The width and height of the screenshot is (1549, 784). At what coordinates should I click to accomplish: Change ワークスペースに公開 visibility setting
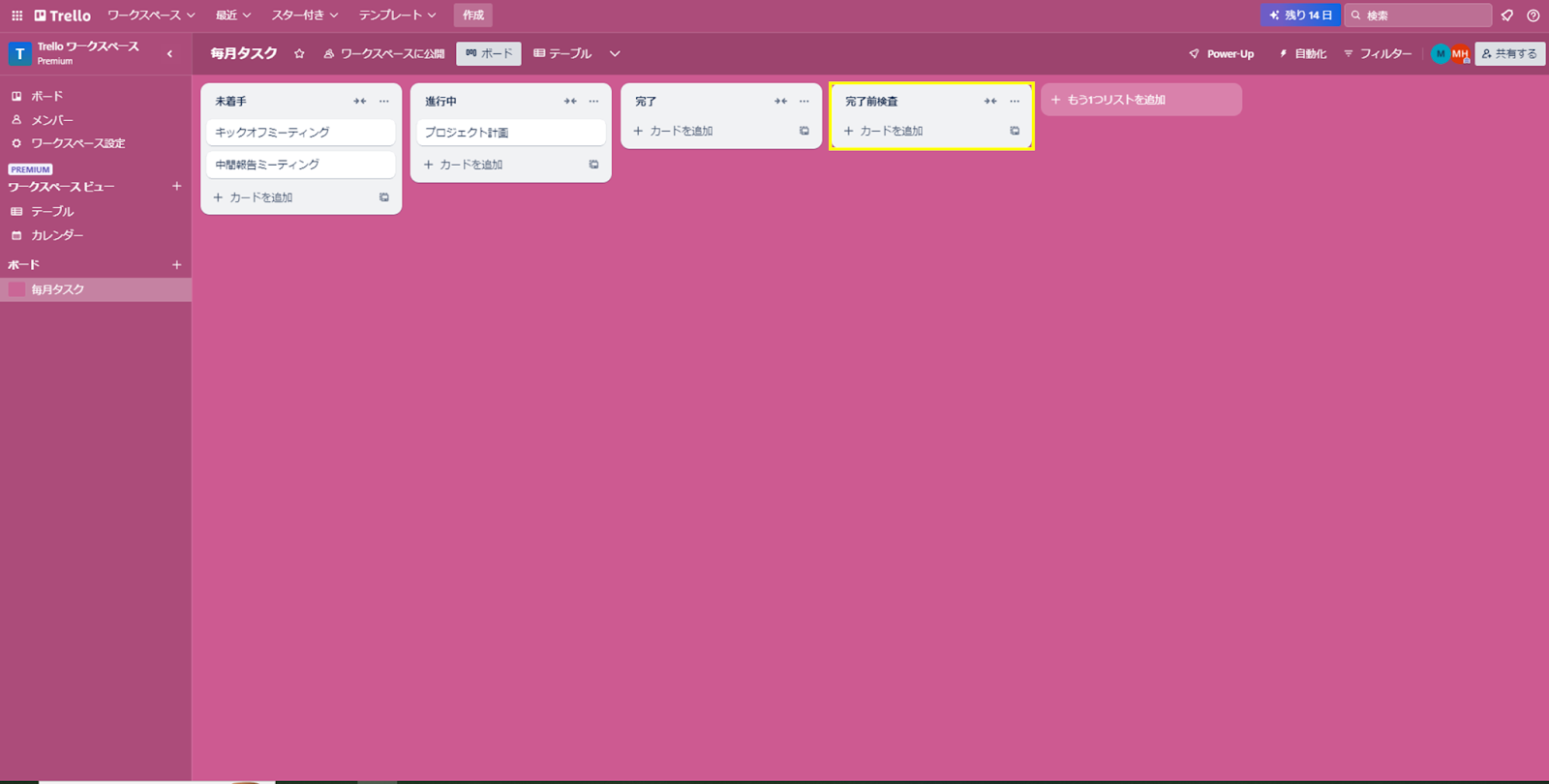coord(384,54)
